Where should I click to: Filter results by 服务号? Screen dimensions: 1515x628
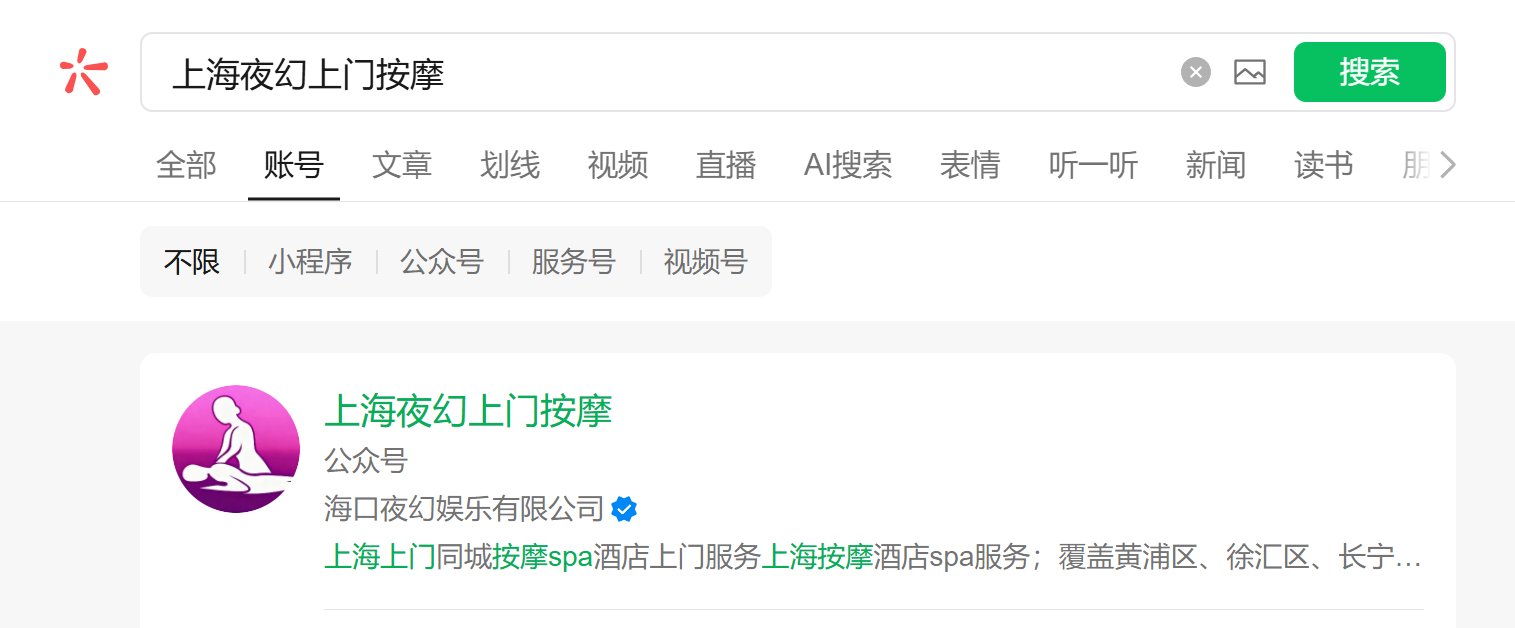573,262
